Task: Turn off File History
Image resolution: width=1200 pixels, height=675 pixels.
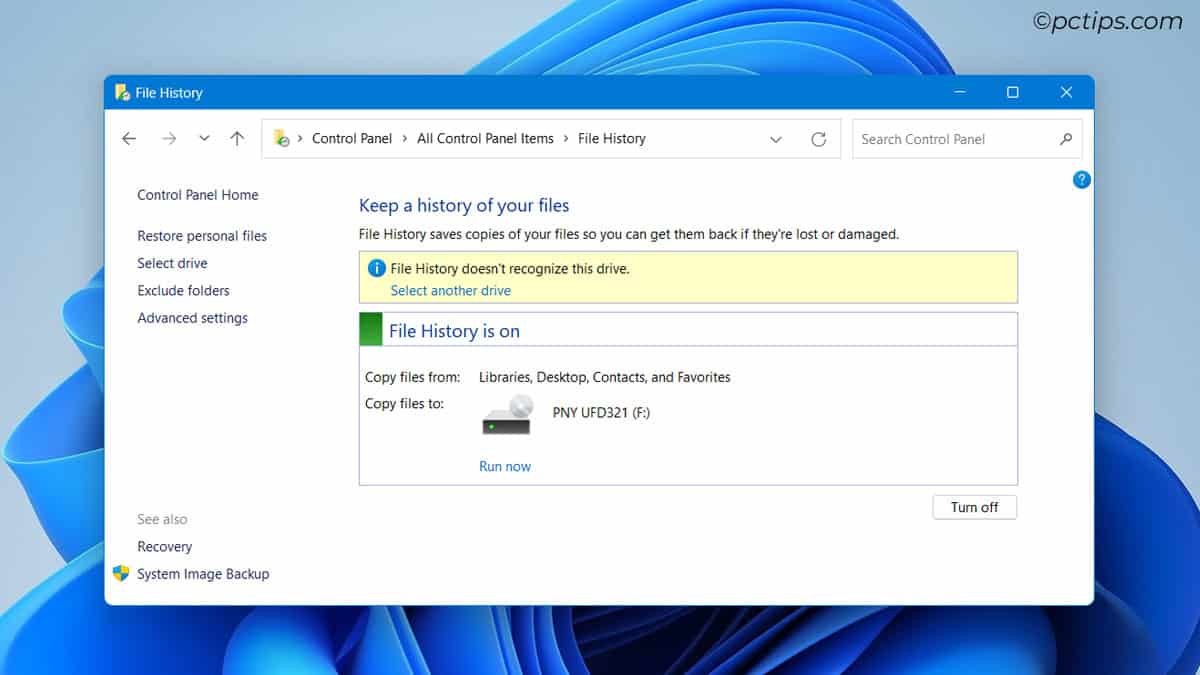Action: tap(974, 507)
